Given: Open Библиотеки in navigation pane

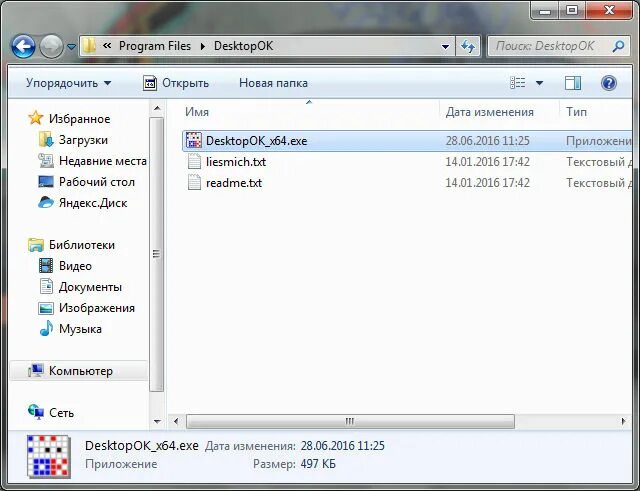Looking at the screenshot, I should coord(82,245).
